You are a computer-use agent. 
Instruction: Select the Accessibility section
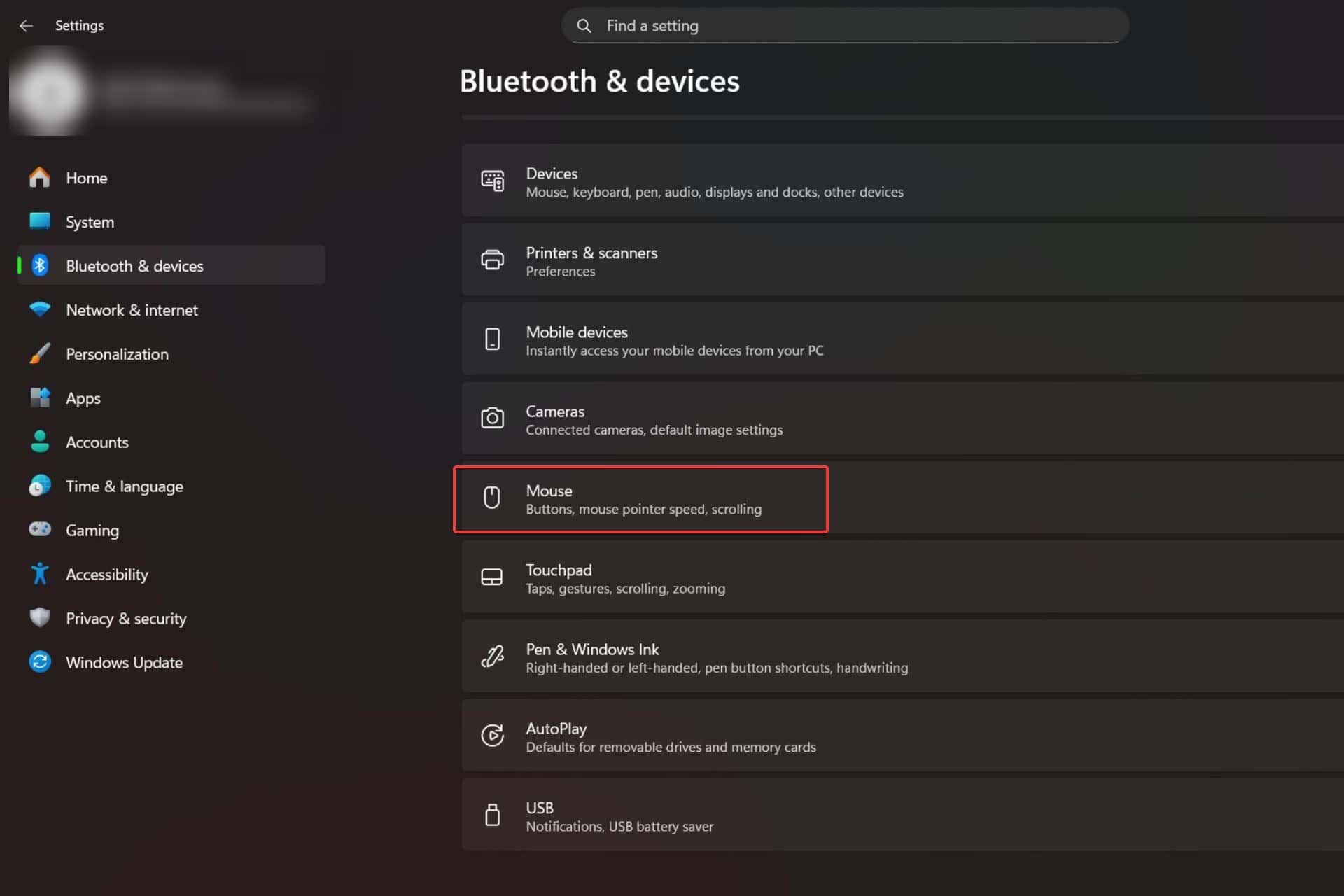tap(106, 574)
